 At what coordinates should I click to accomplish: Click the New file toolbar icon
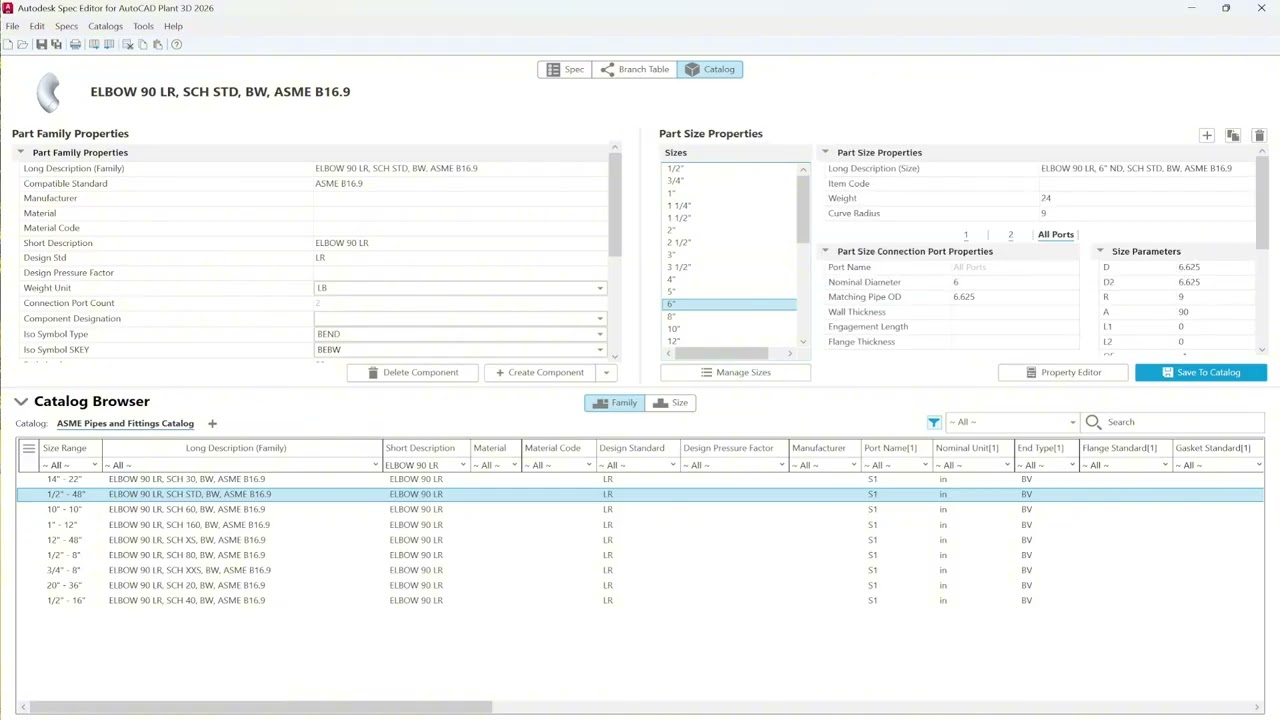8,44
